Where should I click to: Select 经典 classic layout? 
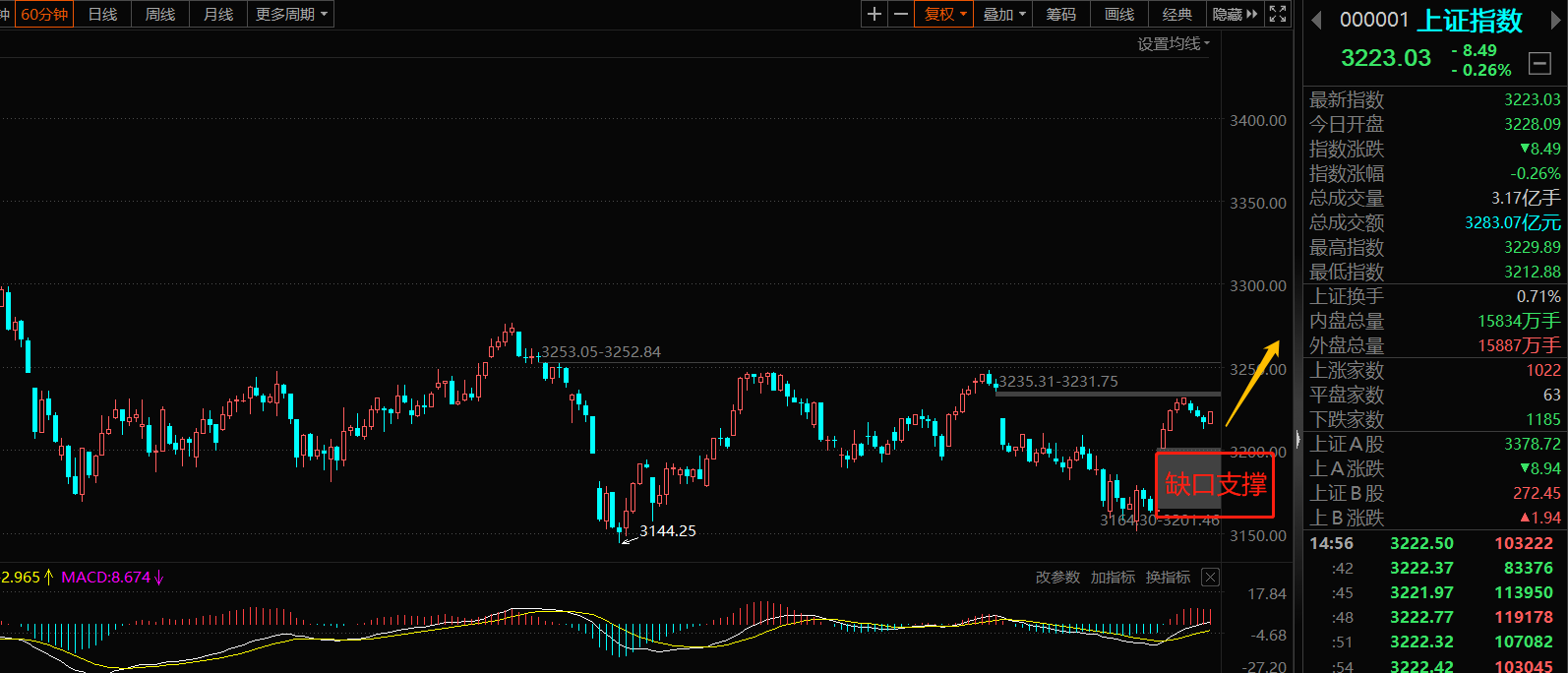click(1177, 14)
